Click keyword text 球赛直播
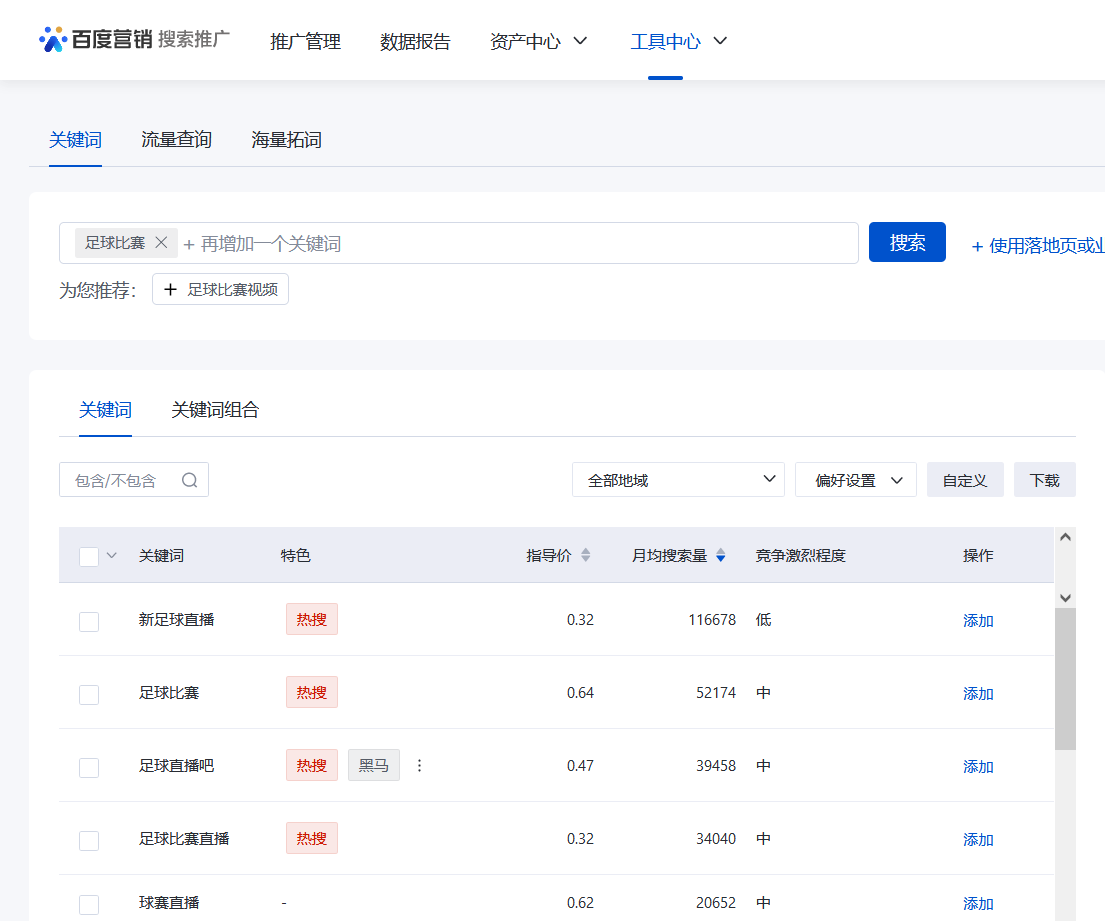Viewport: 1105px width, 921px height. [x=169, y=902]
